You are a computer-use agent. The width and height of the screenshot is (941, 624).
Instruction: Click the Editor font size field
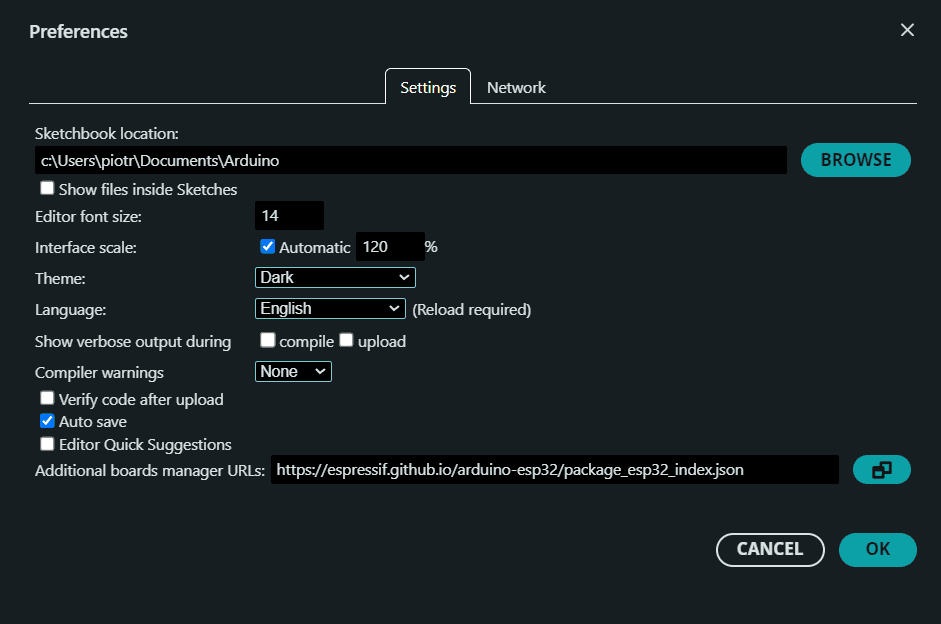coord(289,216)
